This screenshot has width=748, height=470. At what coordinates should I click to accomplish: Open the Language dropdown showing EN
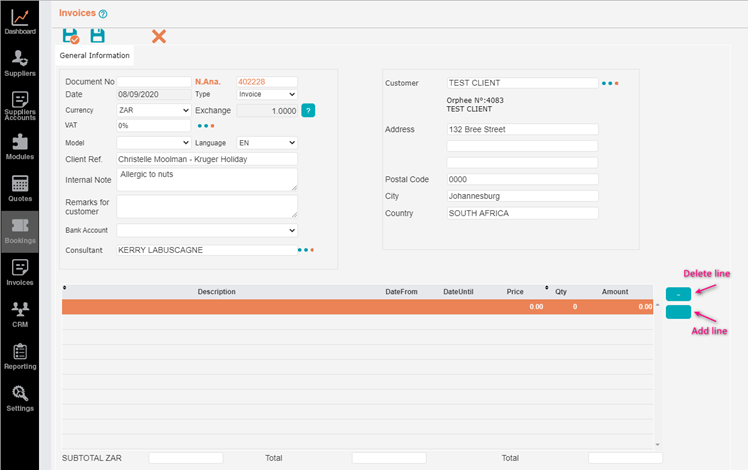[x=267, y=143]
